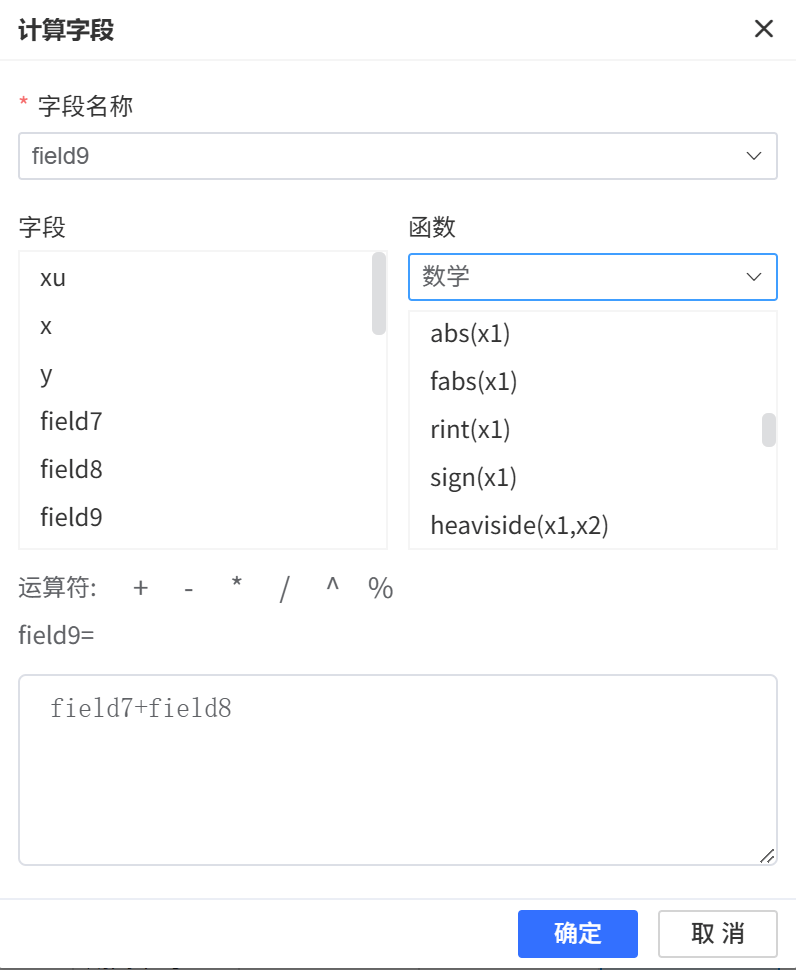Close the 计算字段 dialog
This screenshot has width=796, height=970.
[764, 29]
